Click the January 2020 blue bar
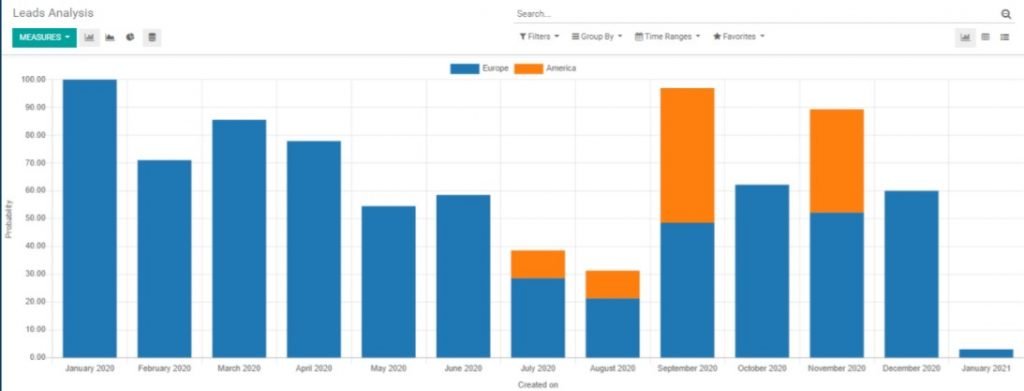This screenshot has width=1024, height=391. click(89, 218)
